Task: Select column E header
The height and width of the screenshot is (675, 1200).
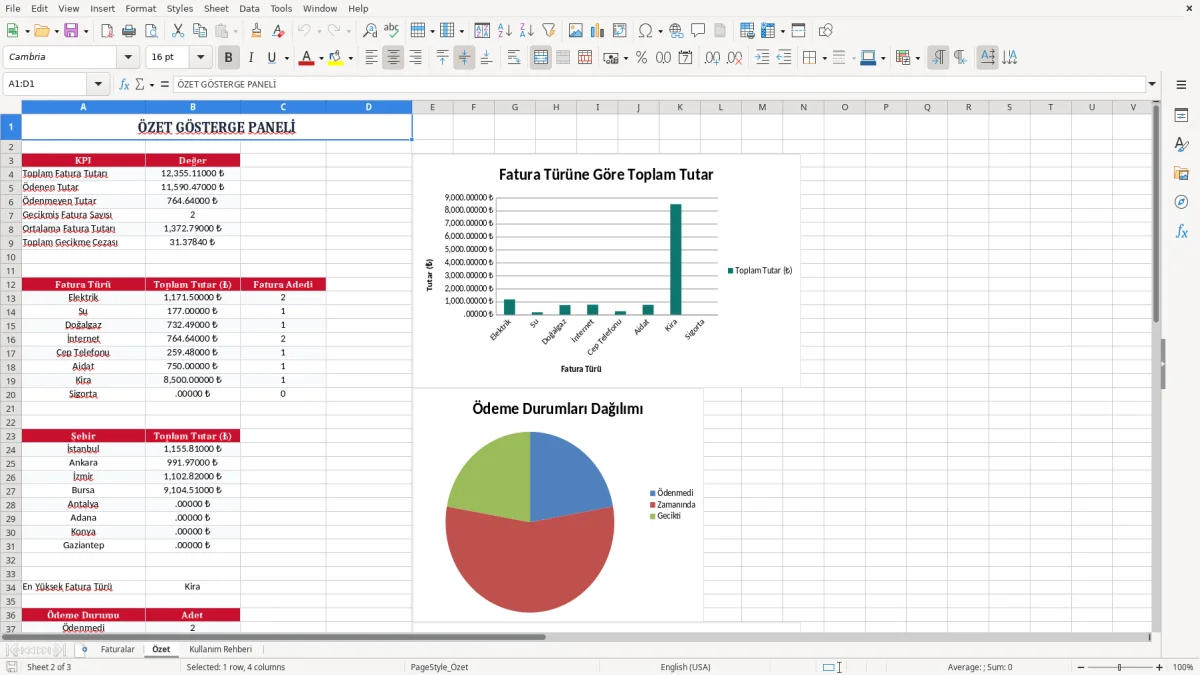Action: [432, 107]
